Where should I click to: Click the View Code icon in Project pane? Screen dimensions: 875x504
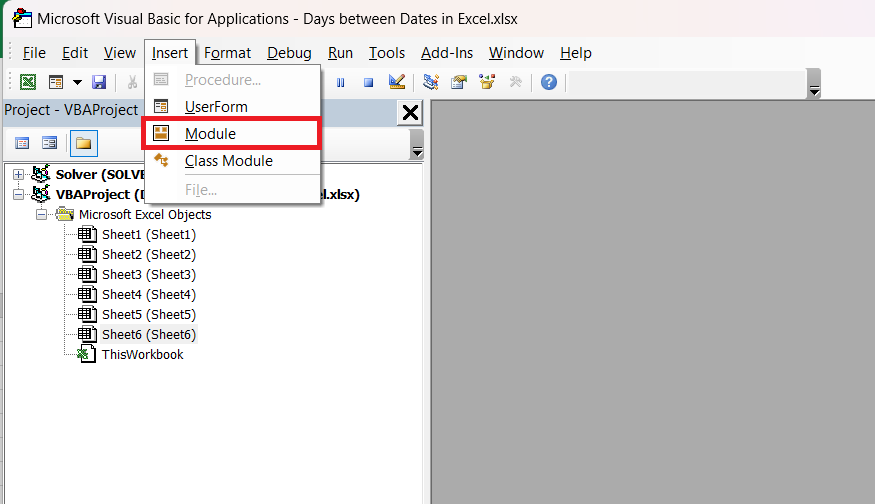pos(22,143)
